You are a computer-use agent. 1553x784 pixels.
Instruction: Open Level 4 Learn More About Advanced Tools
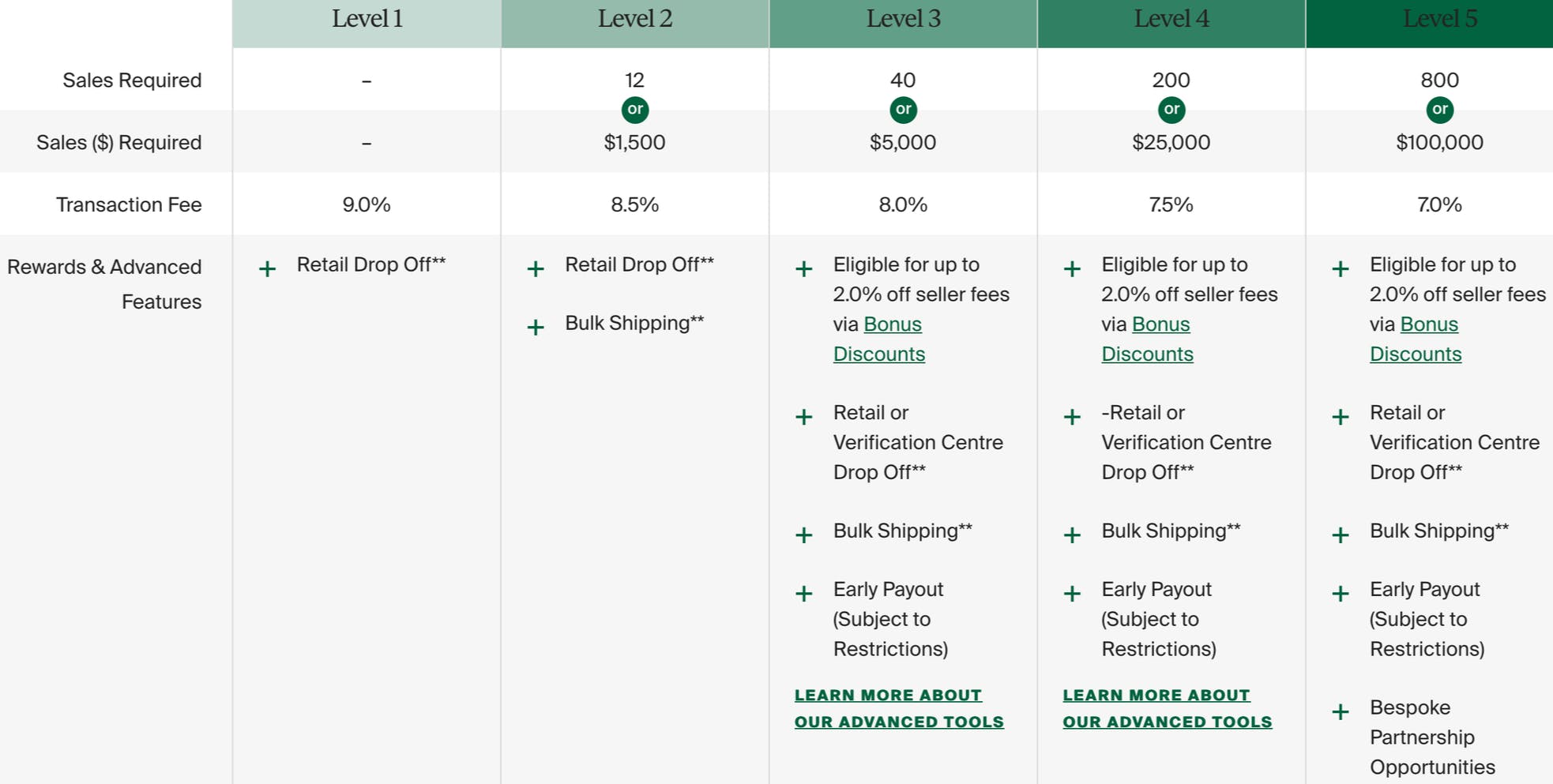(1168, 708)
